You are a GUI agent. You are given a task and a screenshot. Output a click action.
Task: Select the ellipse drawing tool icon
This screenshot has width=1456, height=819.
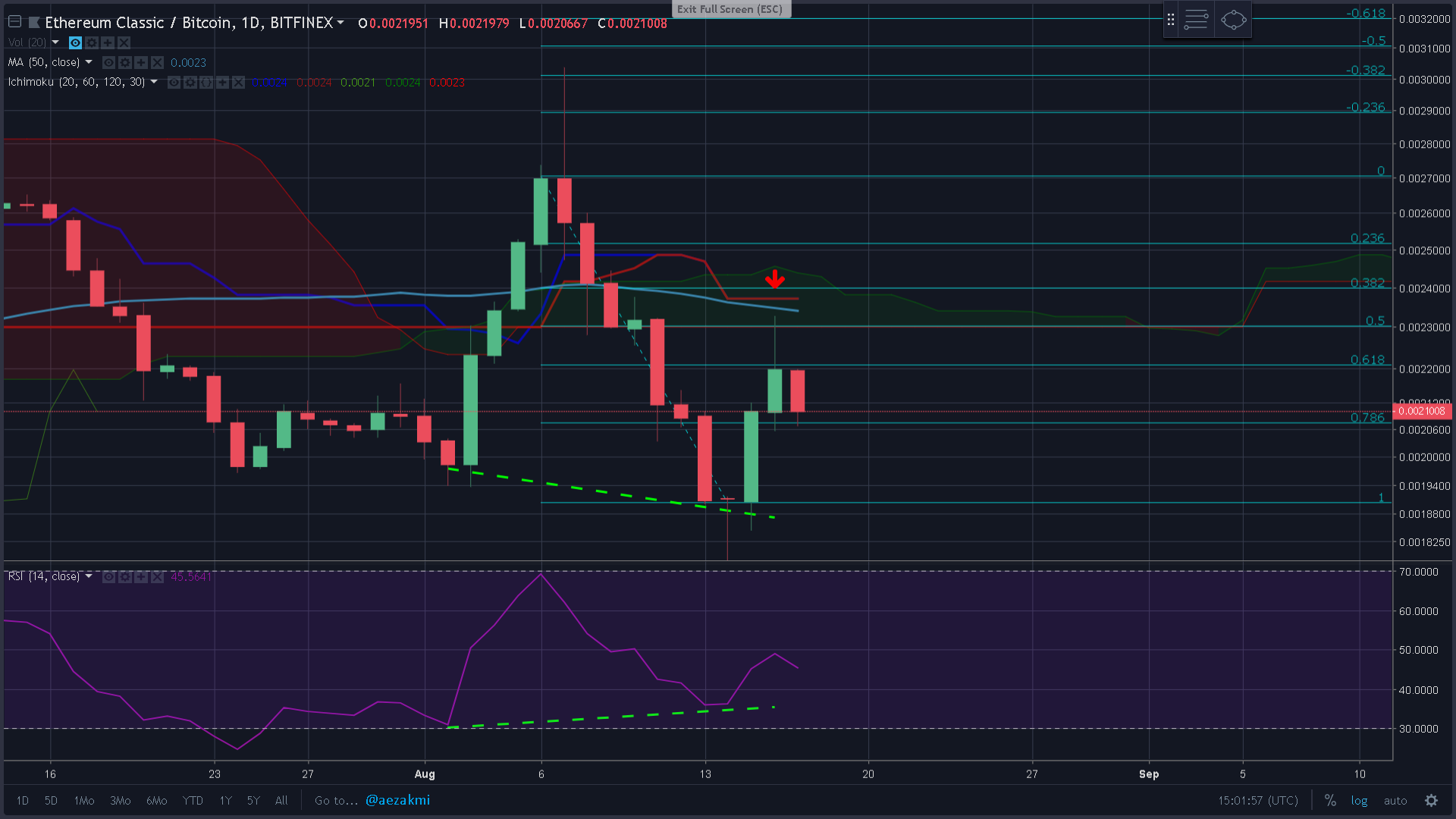click(1234, 20)
